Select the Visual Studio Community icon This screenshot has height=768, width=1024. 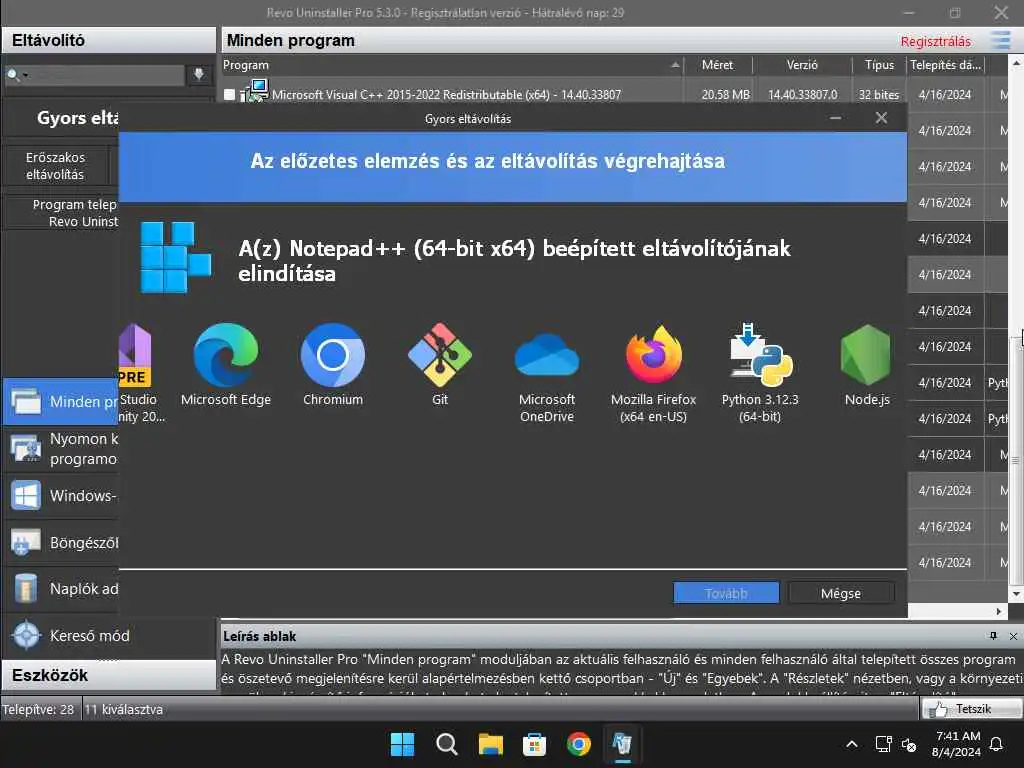pyautogui.click(x=135, y=355)
